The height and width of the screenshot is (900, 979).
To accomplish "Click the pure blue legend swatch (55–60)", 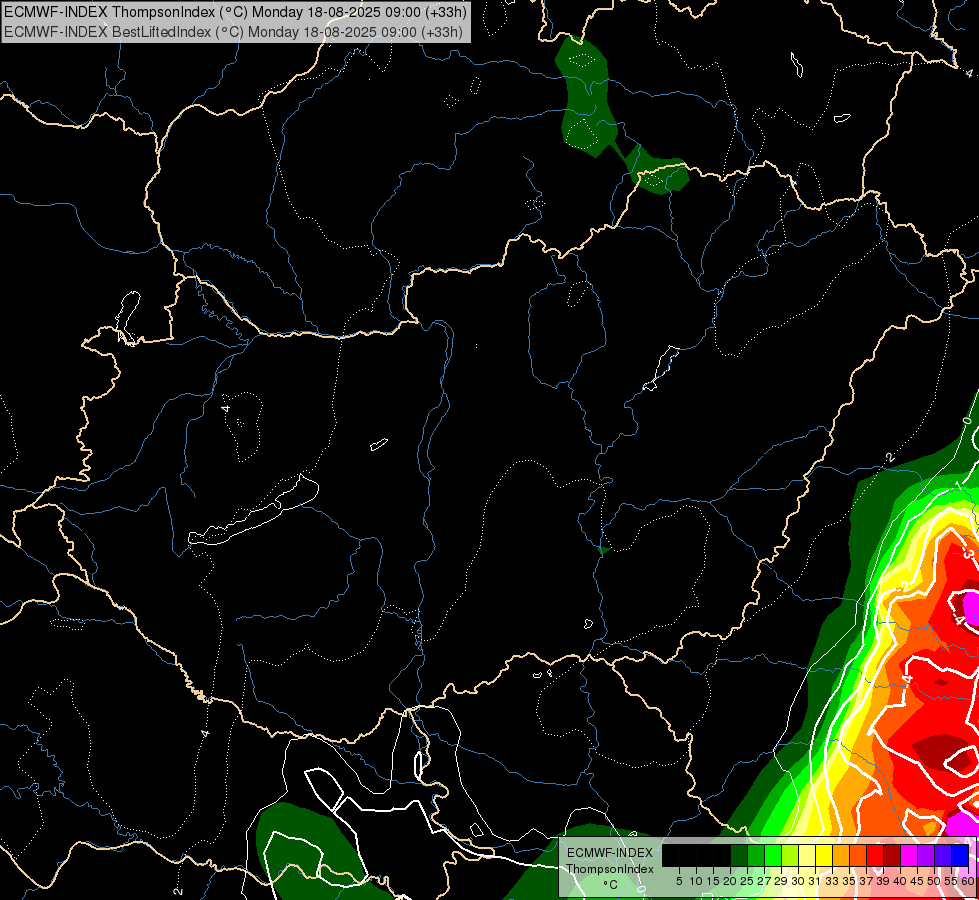I will [x=960, y=855].
